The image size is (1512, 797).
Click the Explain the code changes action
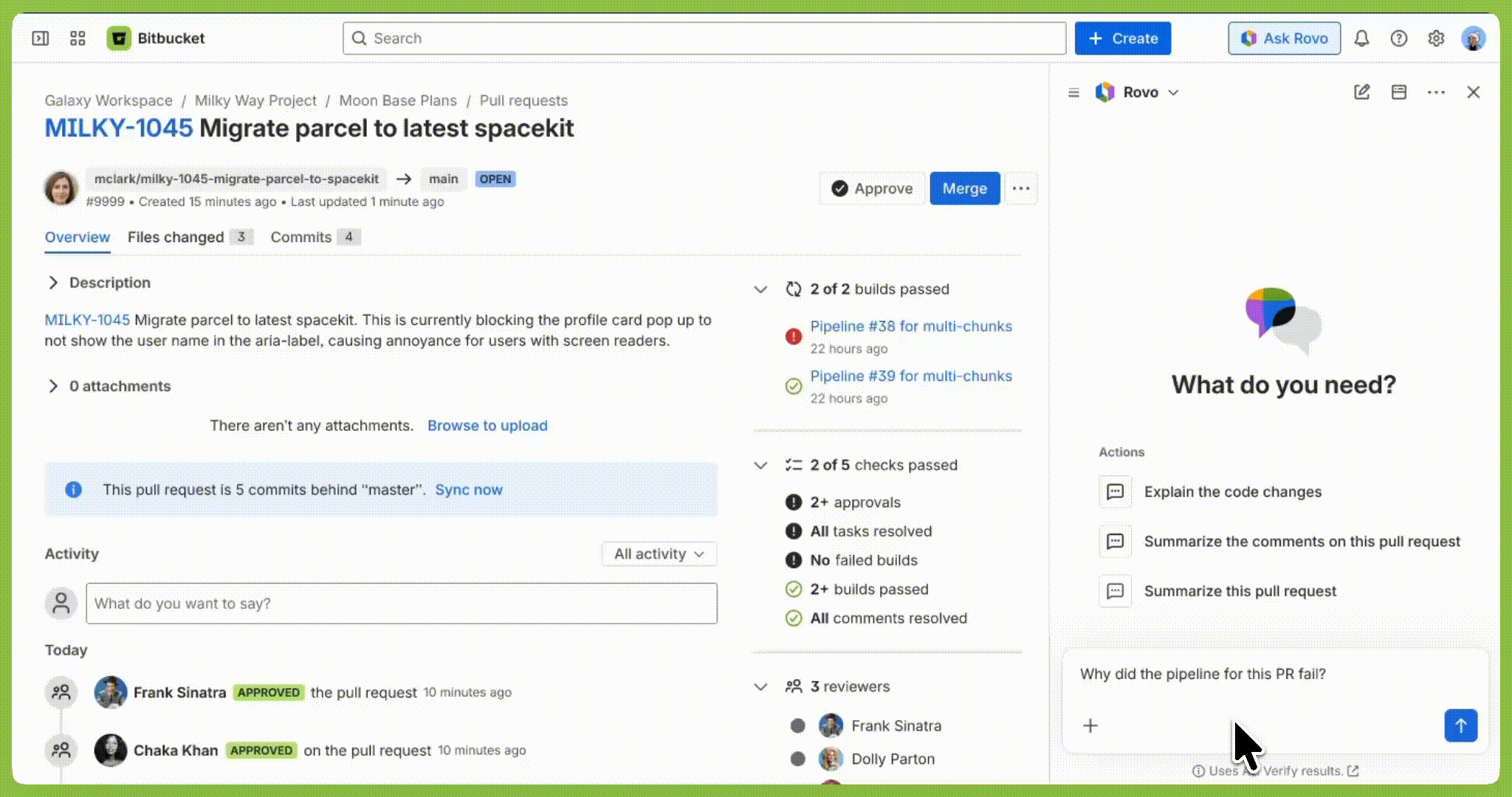click(x=1232, y=491)
